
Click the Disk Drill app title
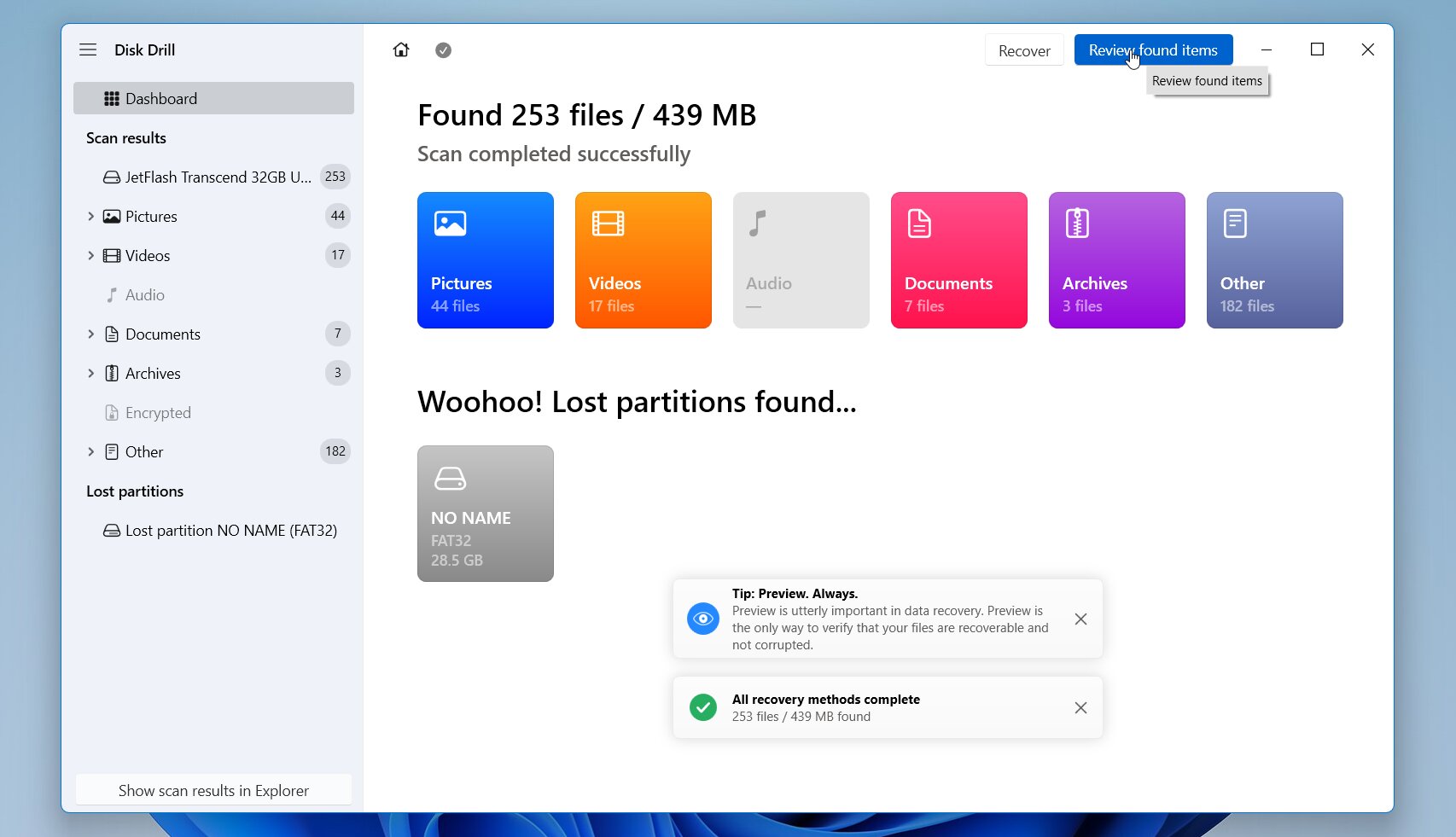145,50
